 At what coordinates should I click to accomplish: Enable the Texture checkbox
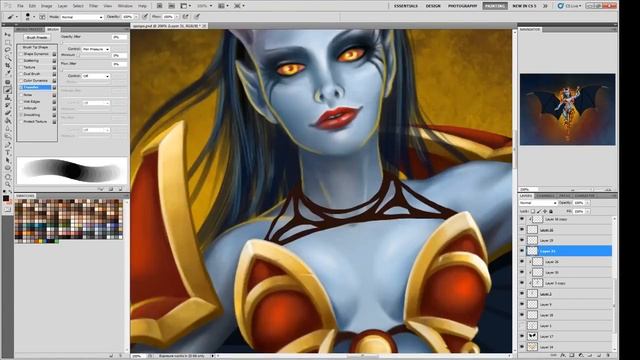pyautogui.click(x=21, y=67)
